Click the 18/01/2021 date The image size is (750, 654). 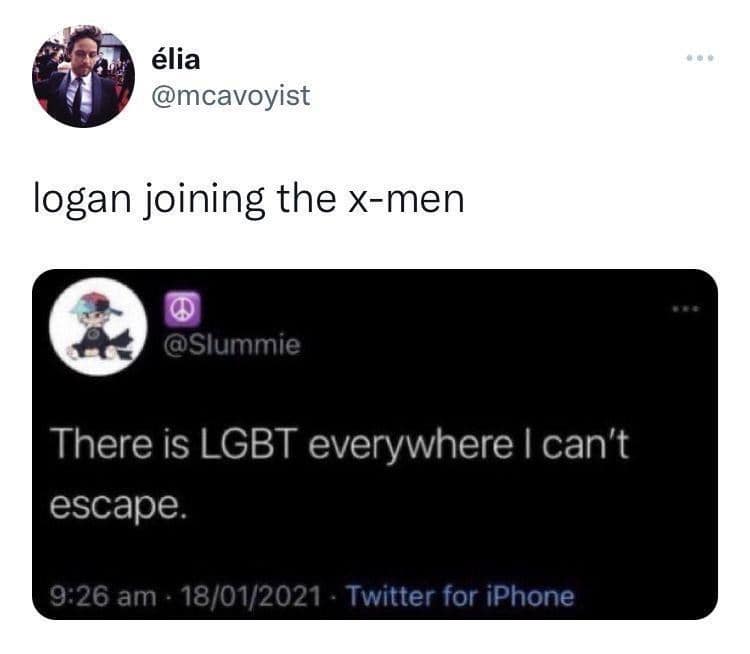tap(251, 597)
